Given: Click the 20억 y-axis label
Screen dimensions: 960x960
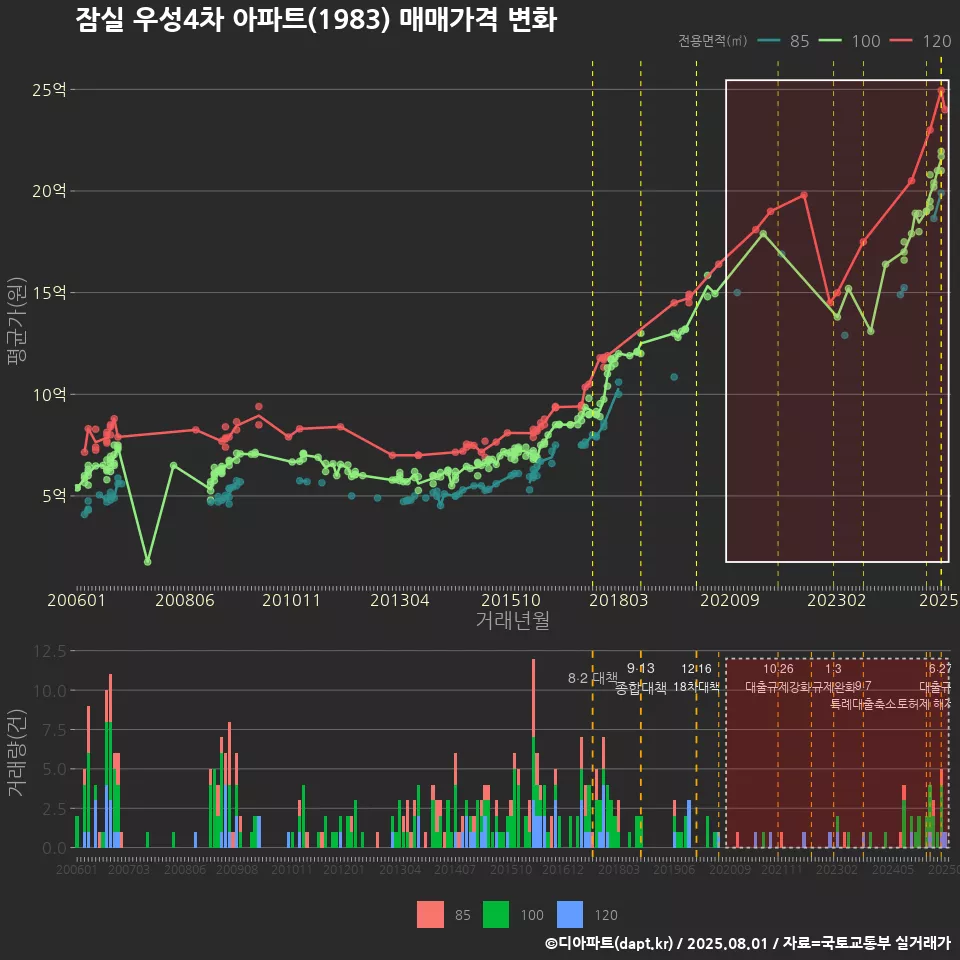Looking at the screenshot, I should [x=49, y=191].
